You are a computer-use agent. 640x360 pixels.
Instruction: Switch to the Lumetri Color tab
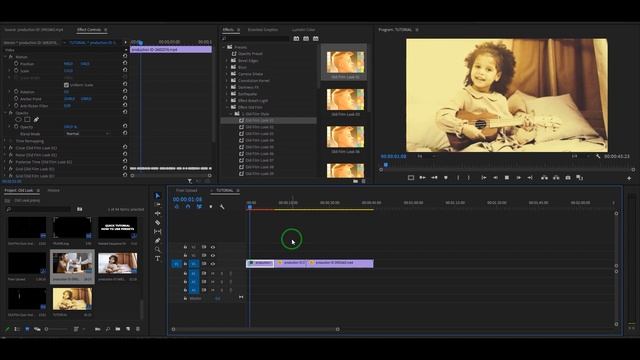pos(304,30)
